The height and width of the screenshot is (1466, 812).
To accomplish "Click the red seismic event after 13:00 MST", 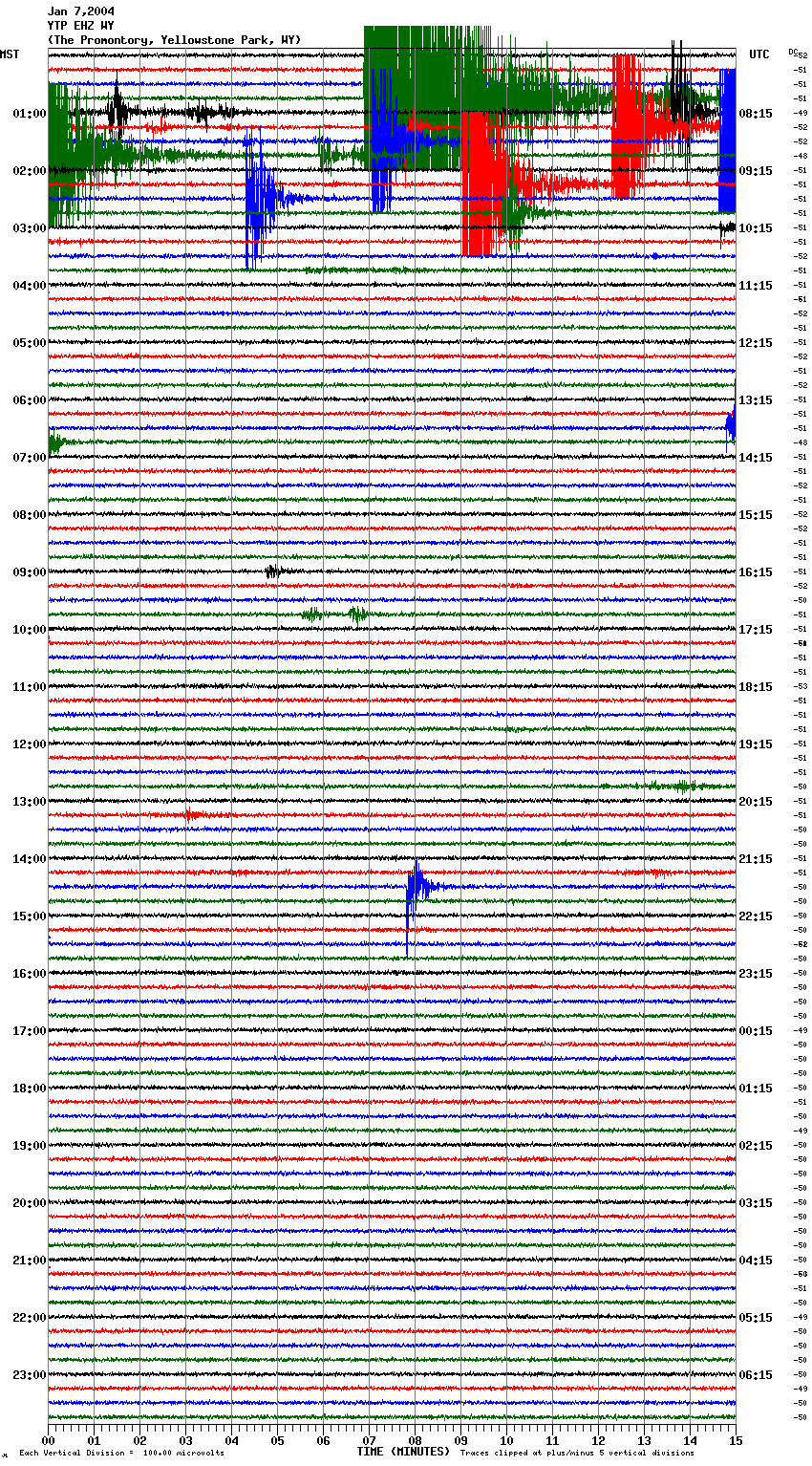I will 194,815.
